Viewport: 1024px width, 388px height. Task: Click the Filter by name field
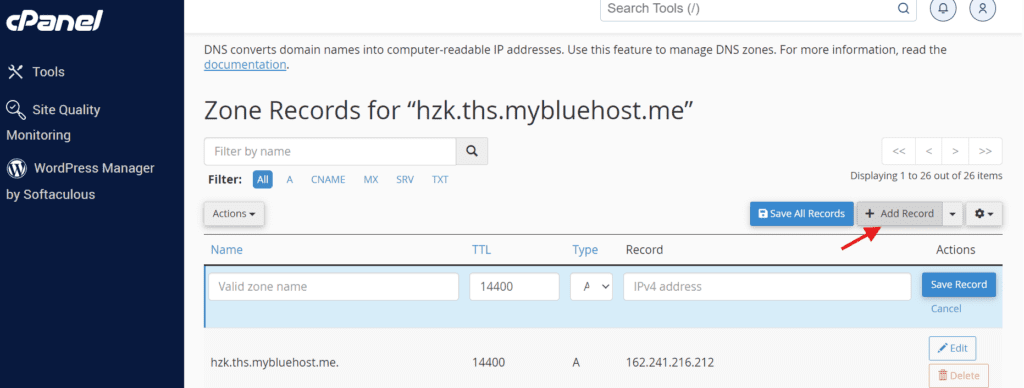click(x=330, y=152)
